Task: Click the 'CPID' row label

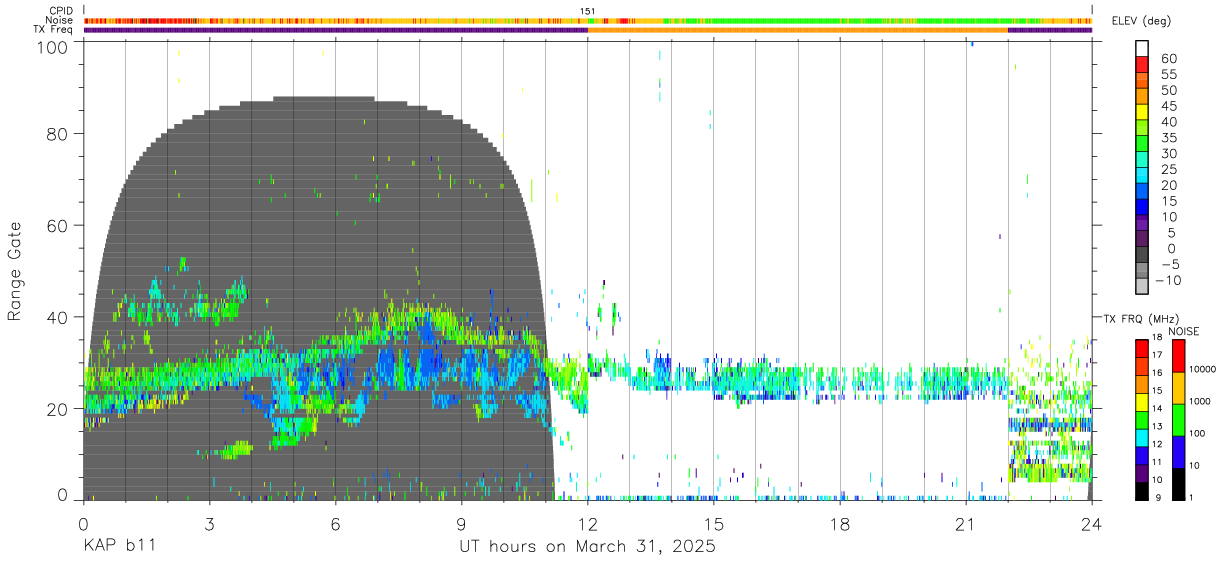Action: click(60, 11)
